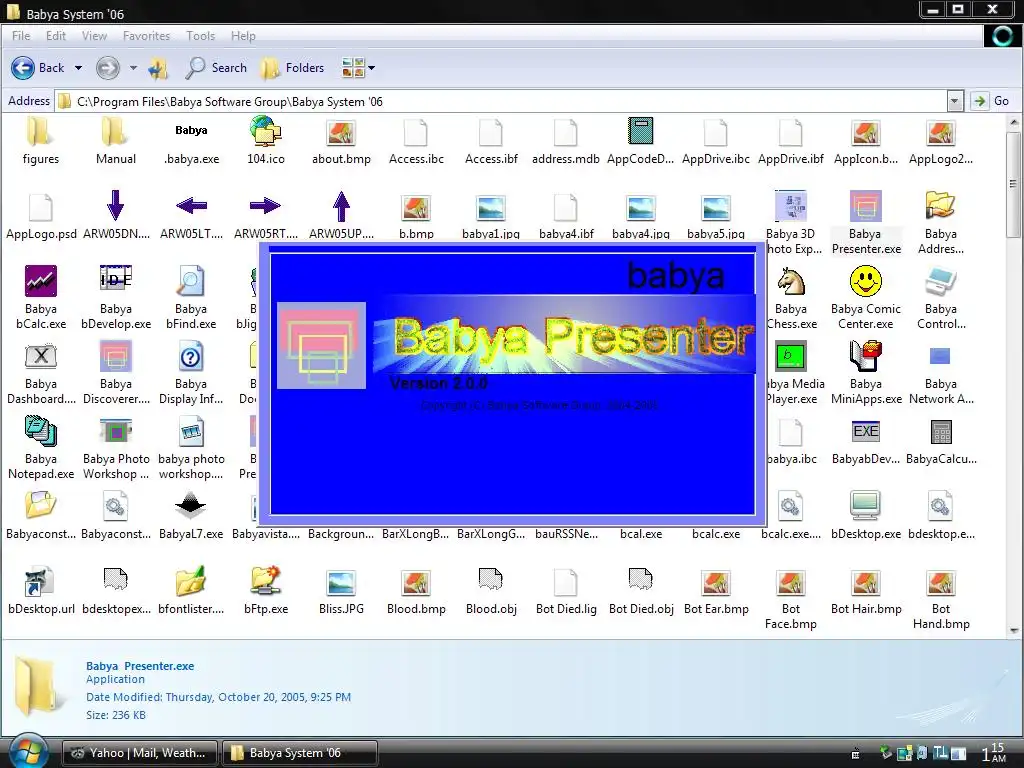Screen dimensions: 1024x768
Task: Click the Search toolbar button
Action: (216, 68)
